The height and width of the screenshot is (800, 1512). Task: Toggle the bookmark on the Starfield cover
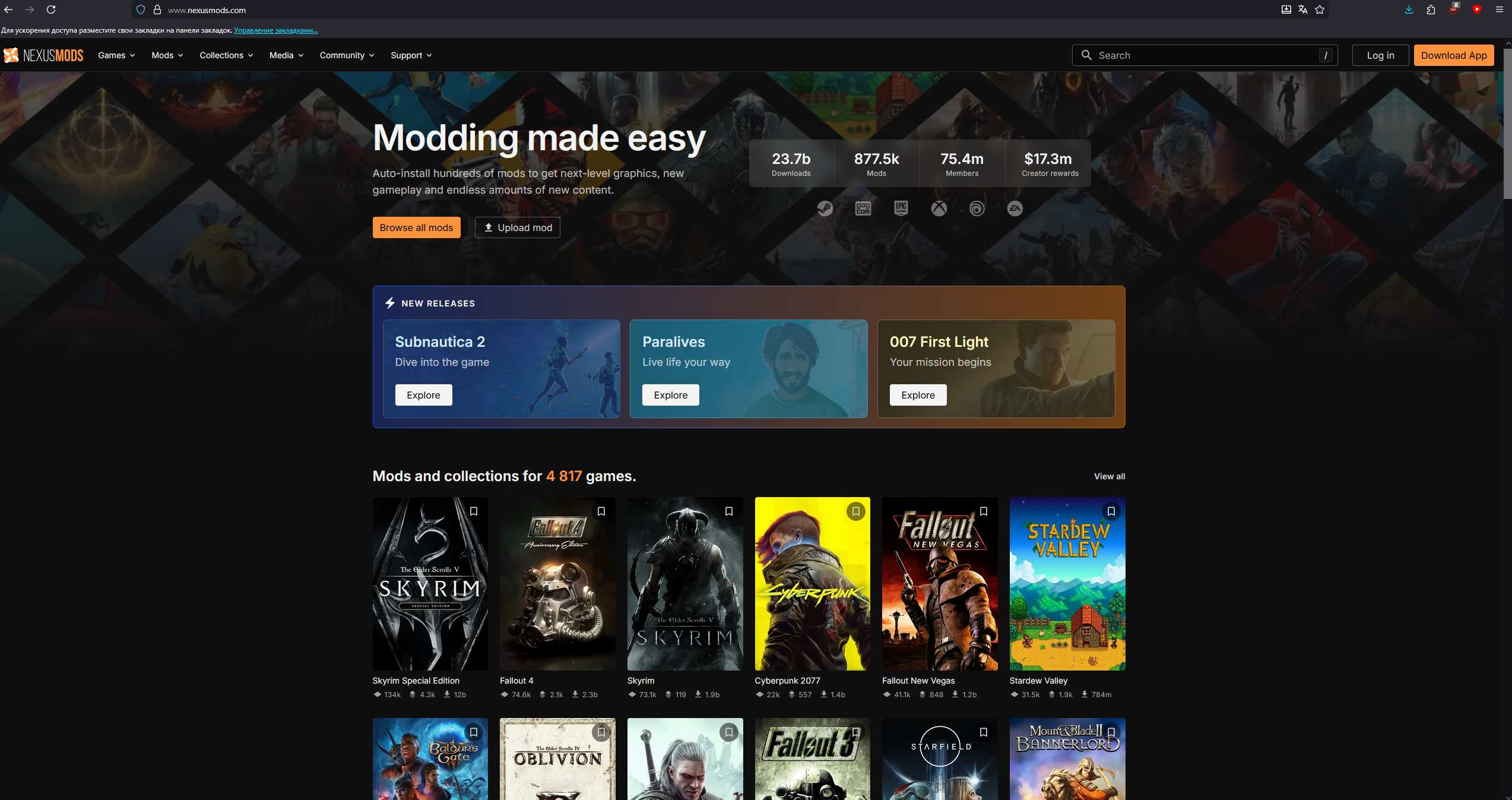coord(984,732)
